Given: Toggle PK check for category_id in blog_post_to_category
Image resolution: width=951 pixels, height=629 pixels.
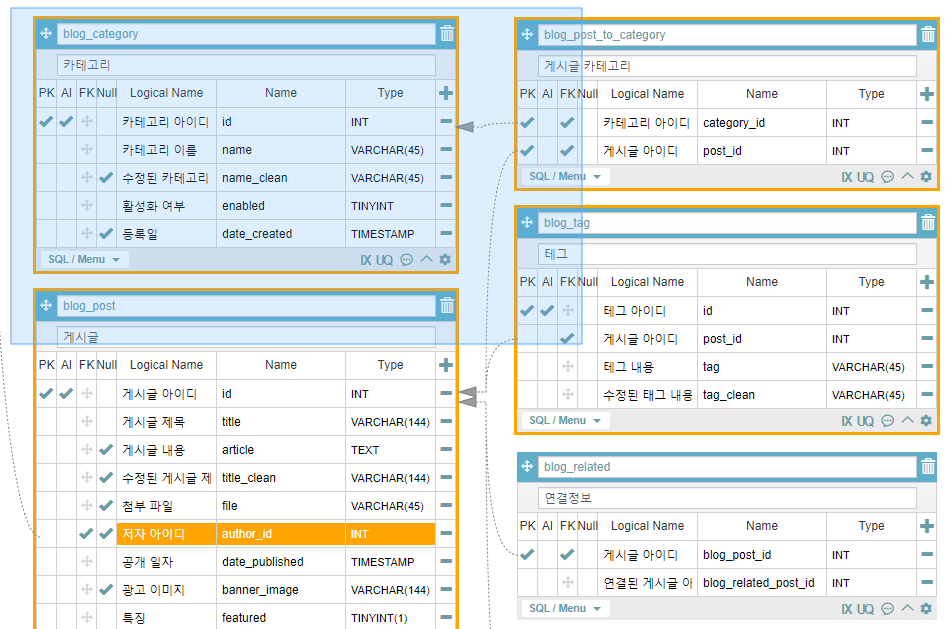Looking at the screenshot, I should (x=527, y=123).
